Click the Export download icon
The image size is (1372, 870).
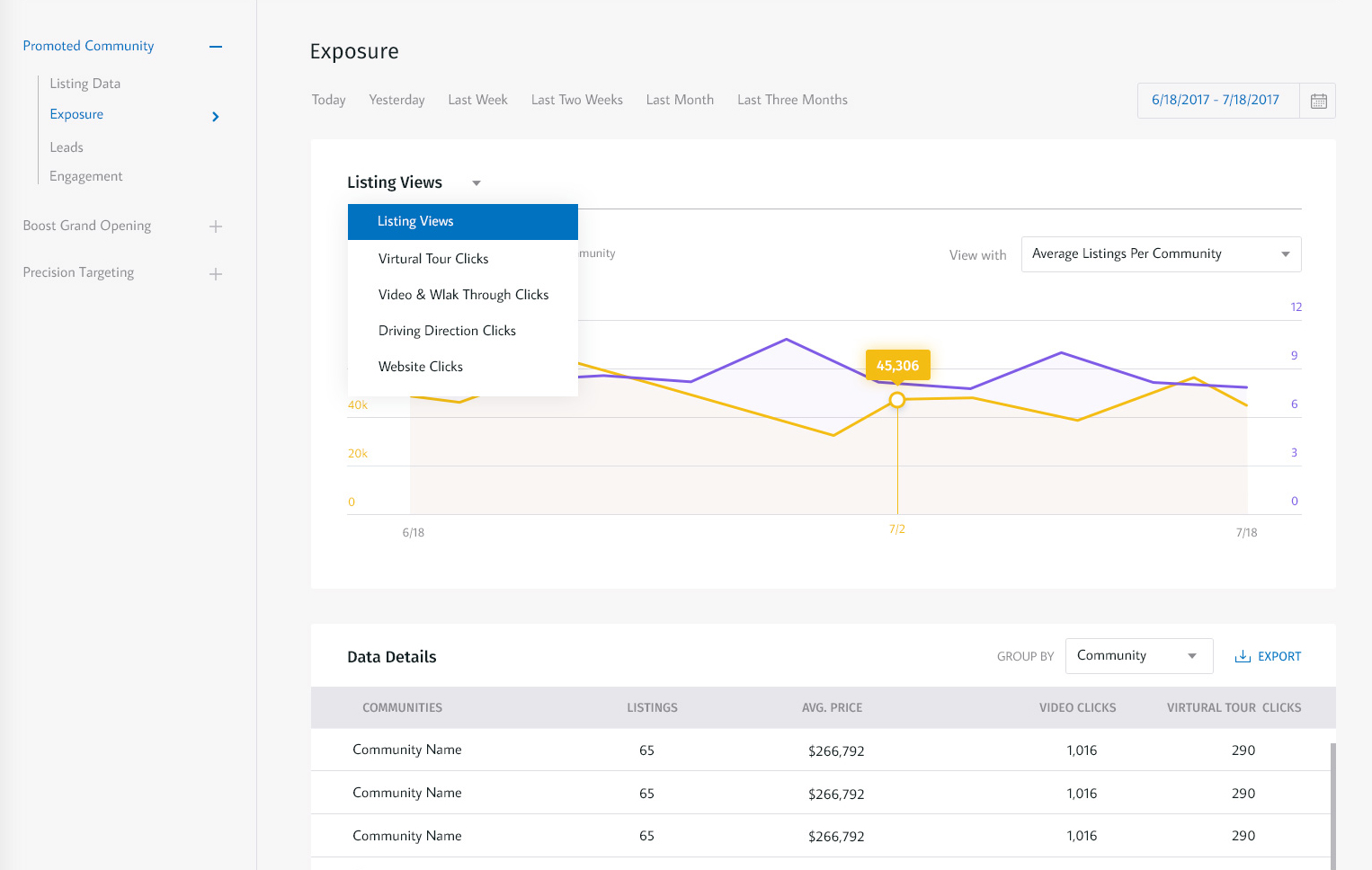click(x=1243, y=656)
